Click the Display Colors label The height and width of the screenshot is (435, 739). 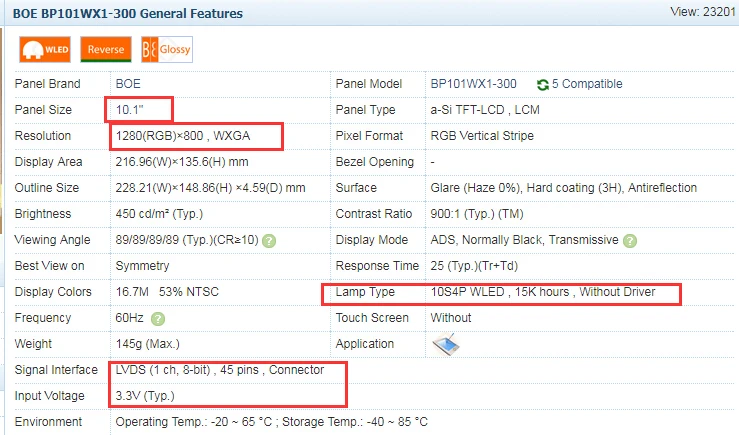53,292
